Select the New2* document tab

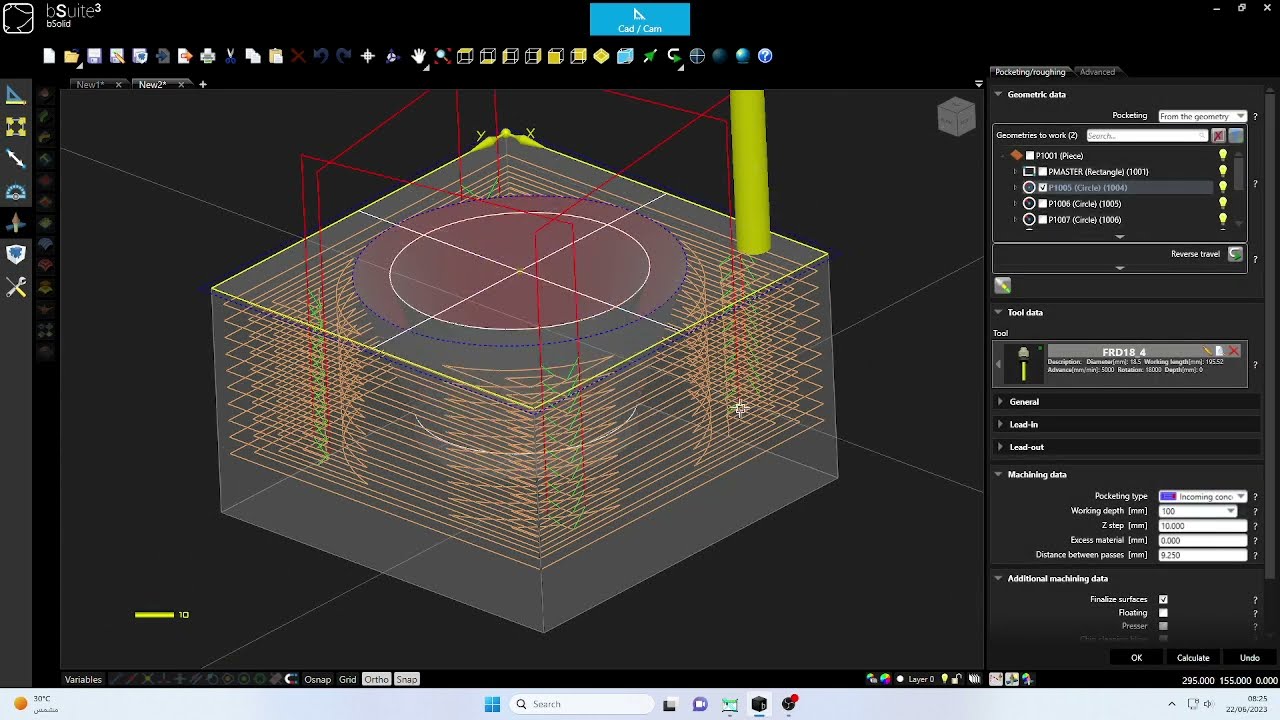coord(153,85)
